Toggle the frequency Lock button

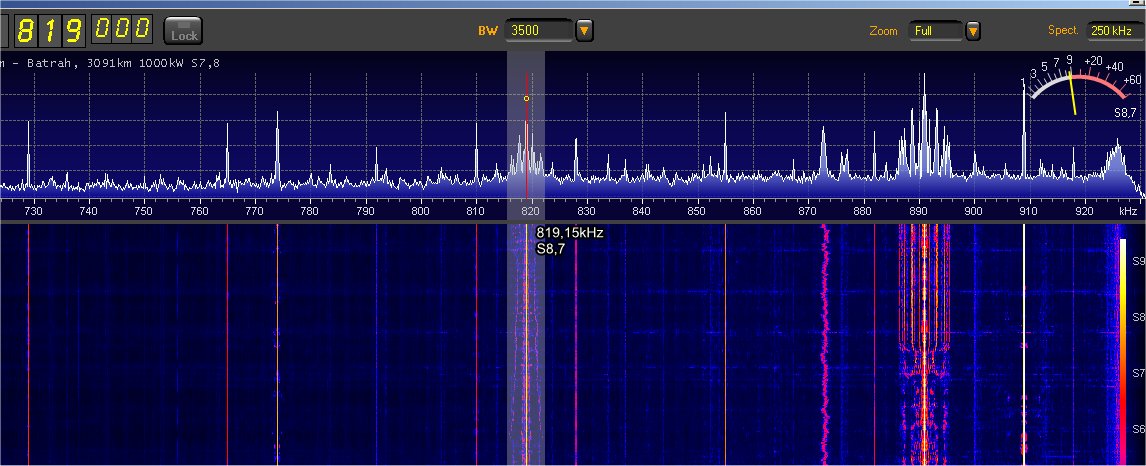pos(183,31)
